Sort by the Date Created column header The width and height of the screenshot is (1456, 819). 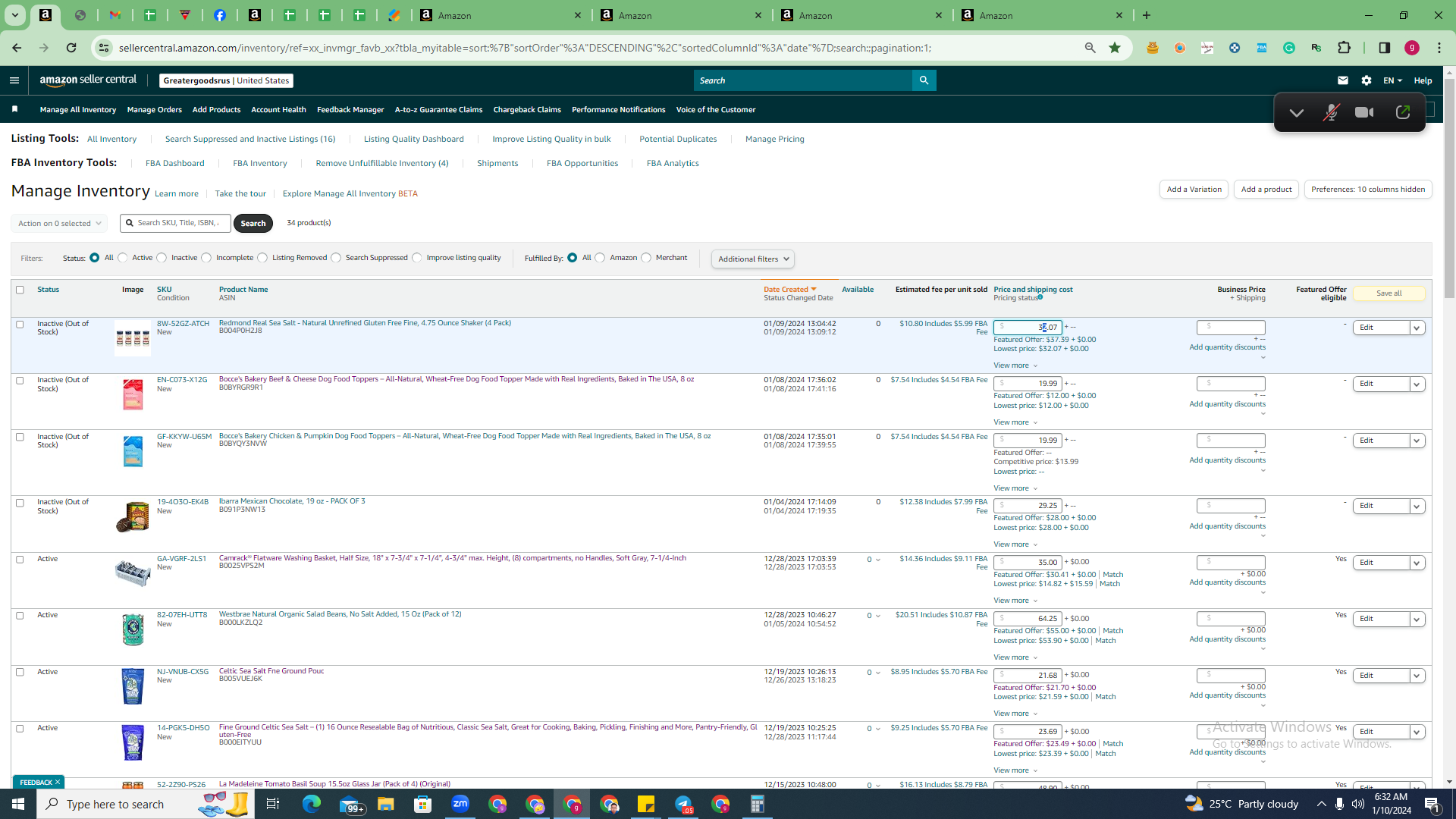[x=789, y=290]
